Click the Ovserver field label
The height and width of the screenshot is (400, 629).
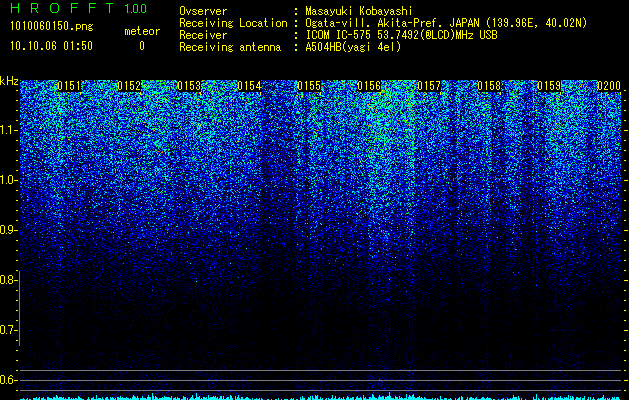coord(203,11)
